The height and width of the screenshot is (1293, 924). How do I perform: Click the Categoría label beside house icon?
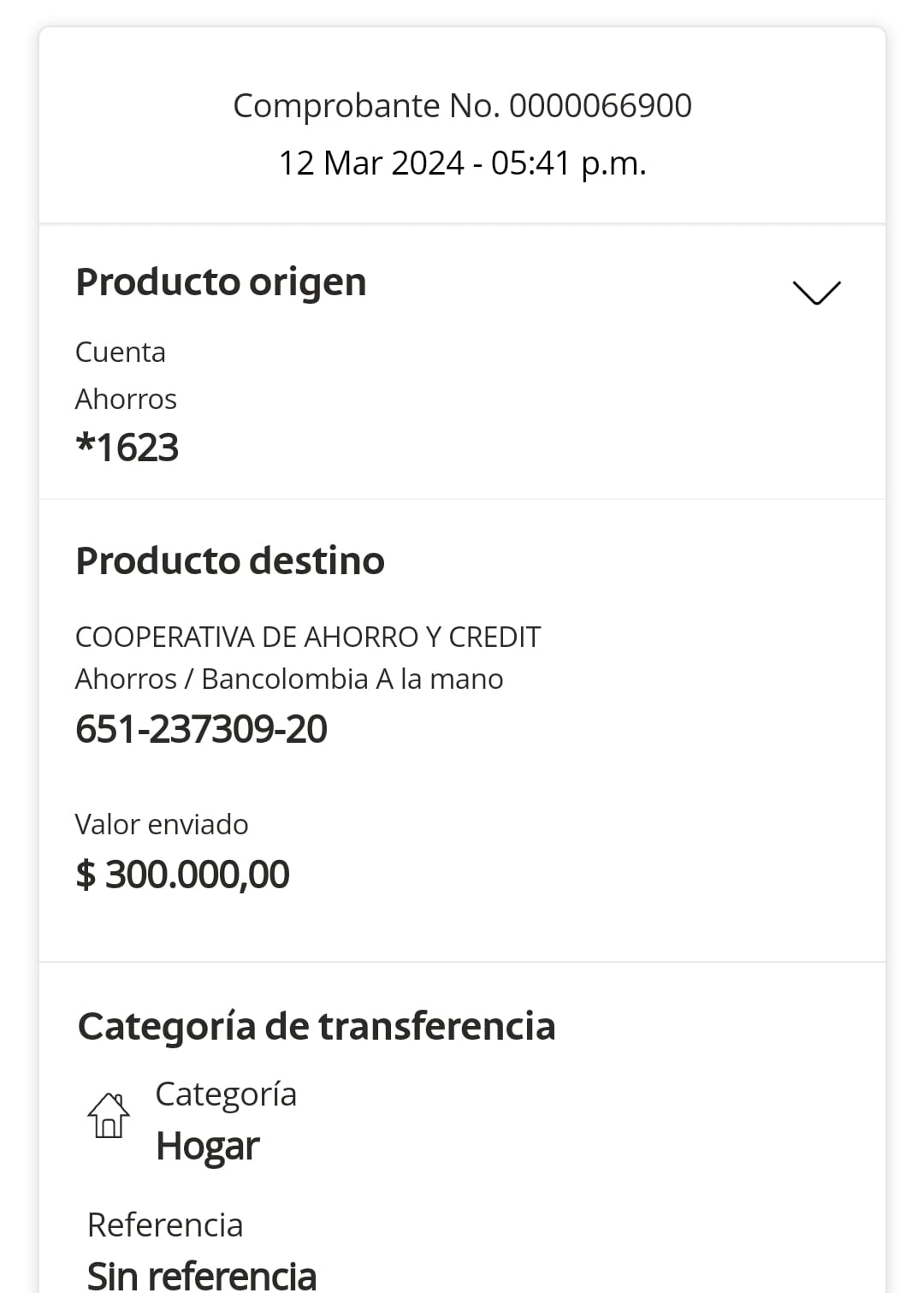(226, 1094)
